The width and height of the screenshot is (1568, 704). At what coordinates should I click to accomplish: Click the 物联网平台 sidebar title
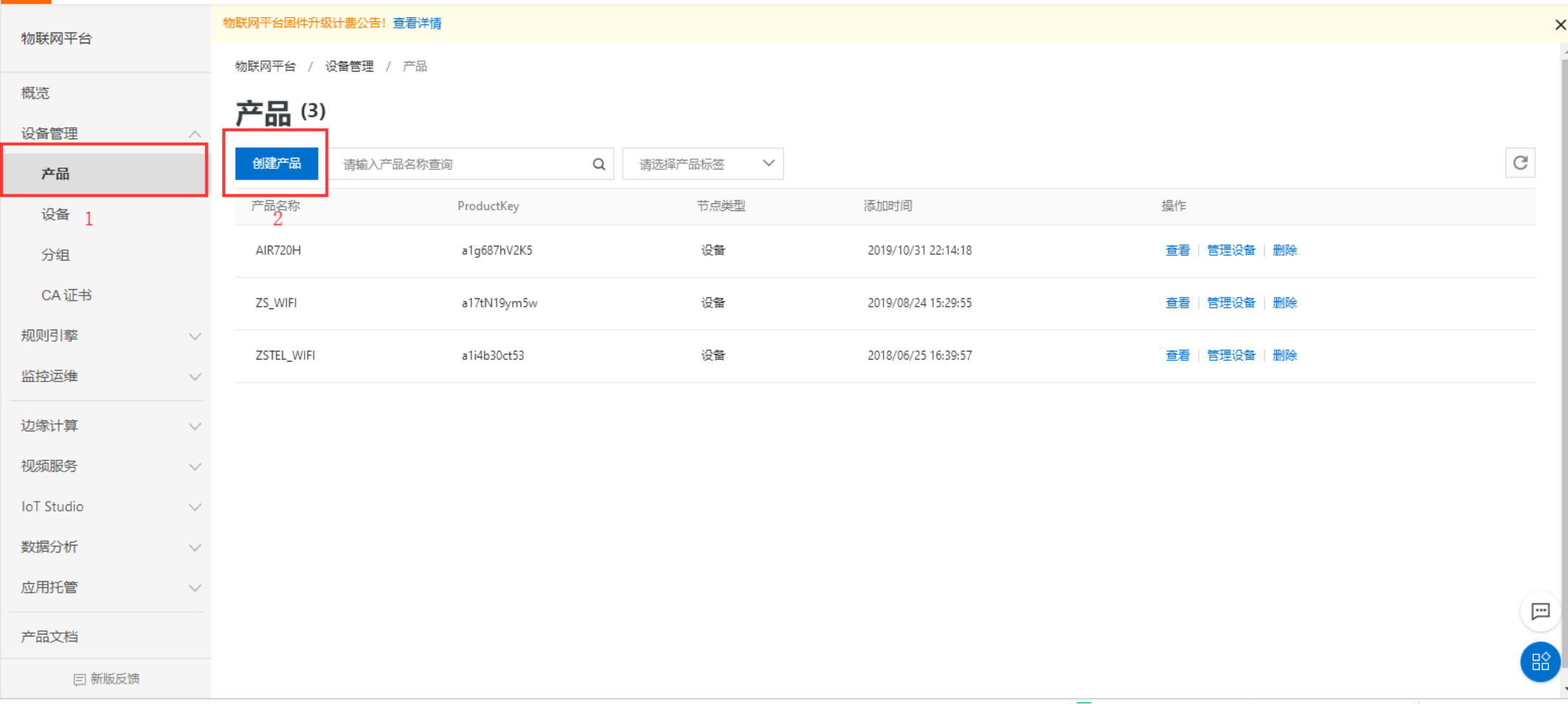tap(57, 39)
